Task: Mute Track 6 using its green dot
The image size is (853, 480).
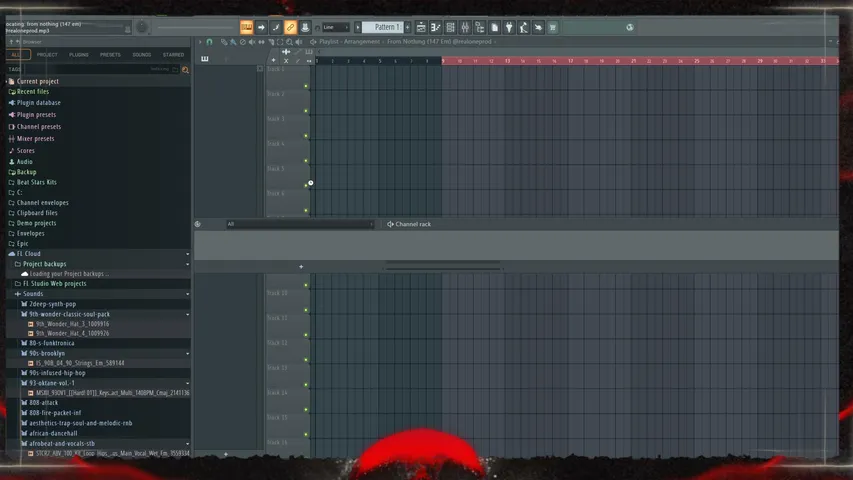Action: 306,211
